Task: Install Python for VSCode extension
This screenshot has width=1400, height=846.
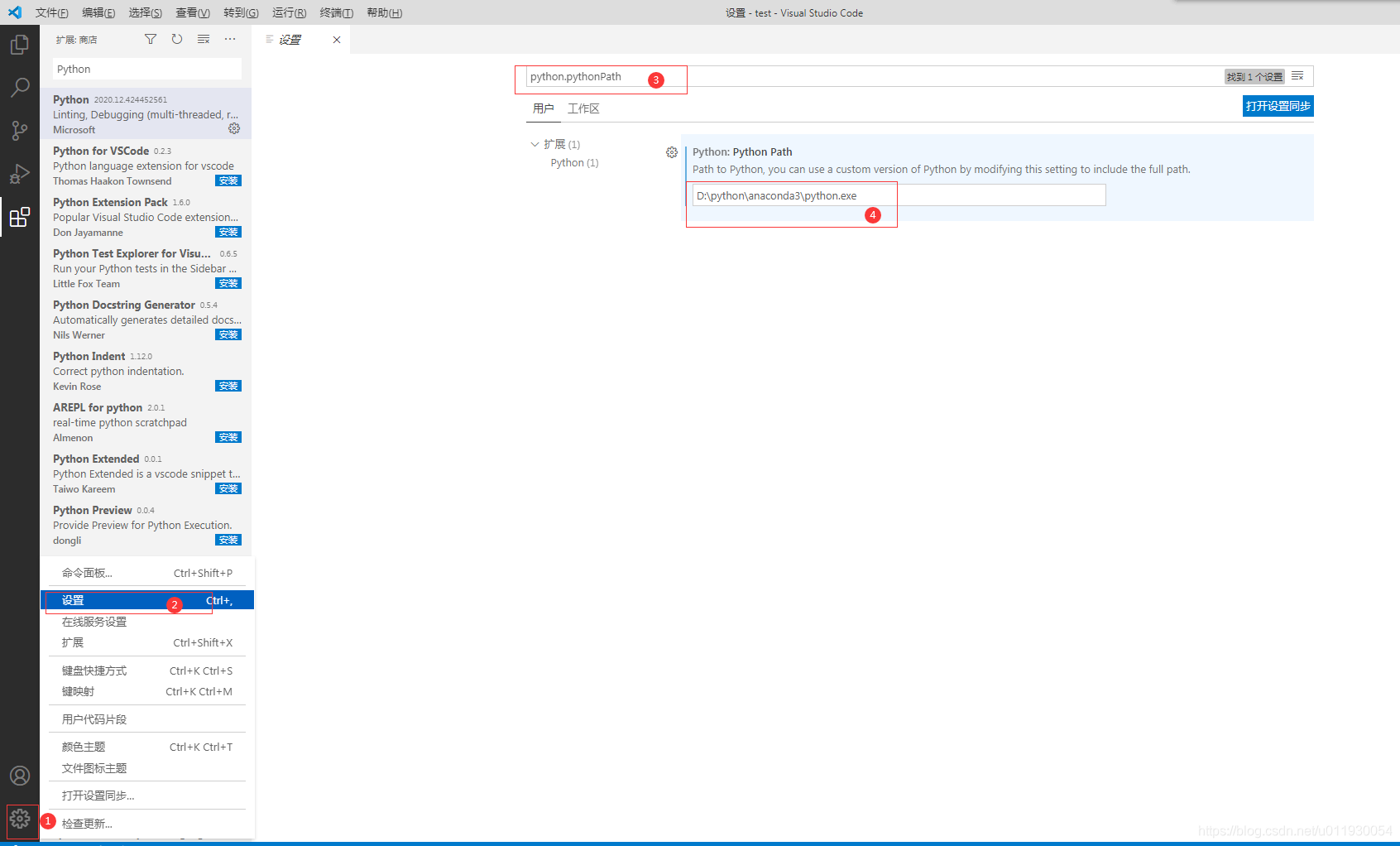Action: (x=228, y=180)
